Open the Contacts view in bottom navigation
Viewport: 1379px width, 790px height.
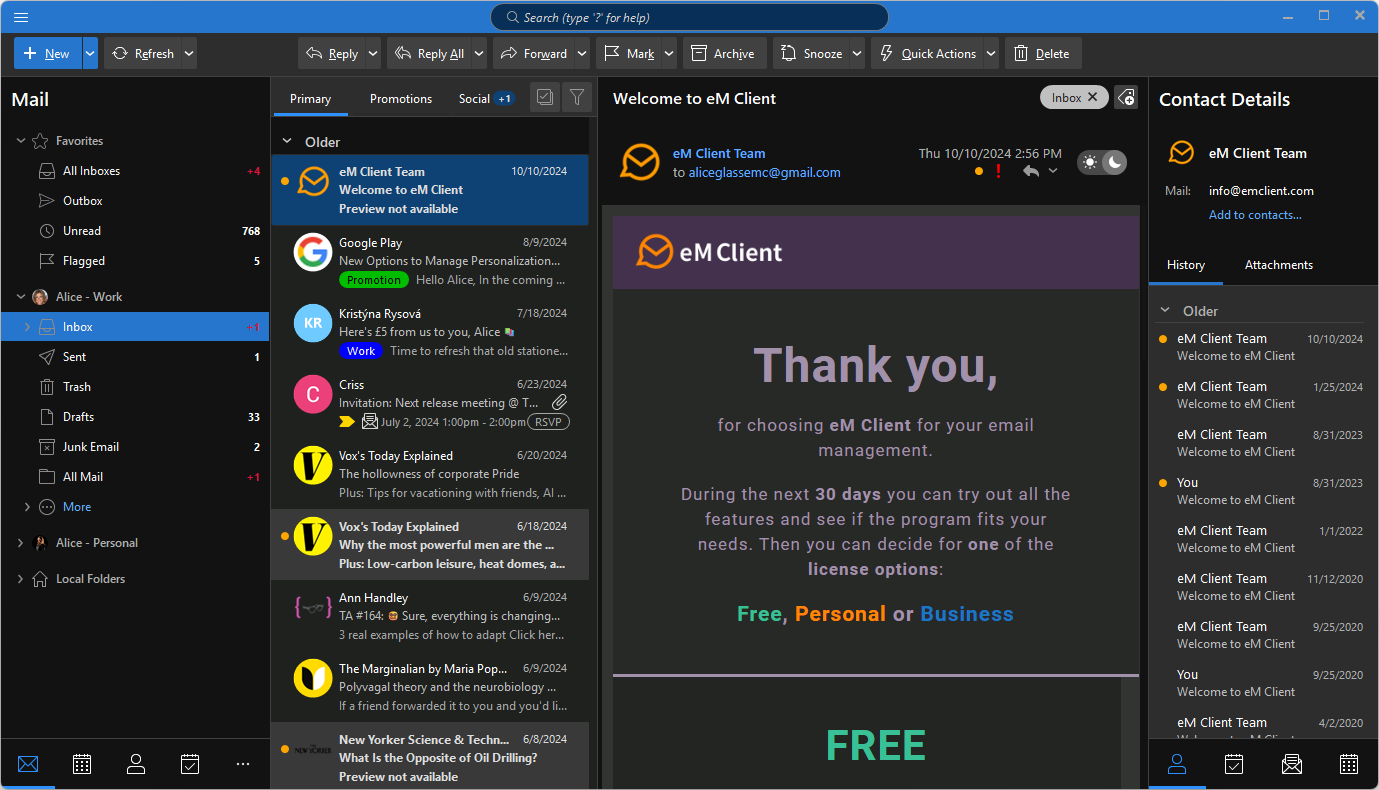click(136, 764)
